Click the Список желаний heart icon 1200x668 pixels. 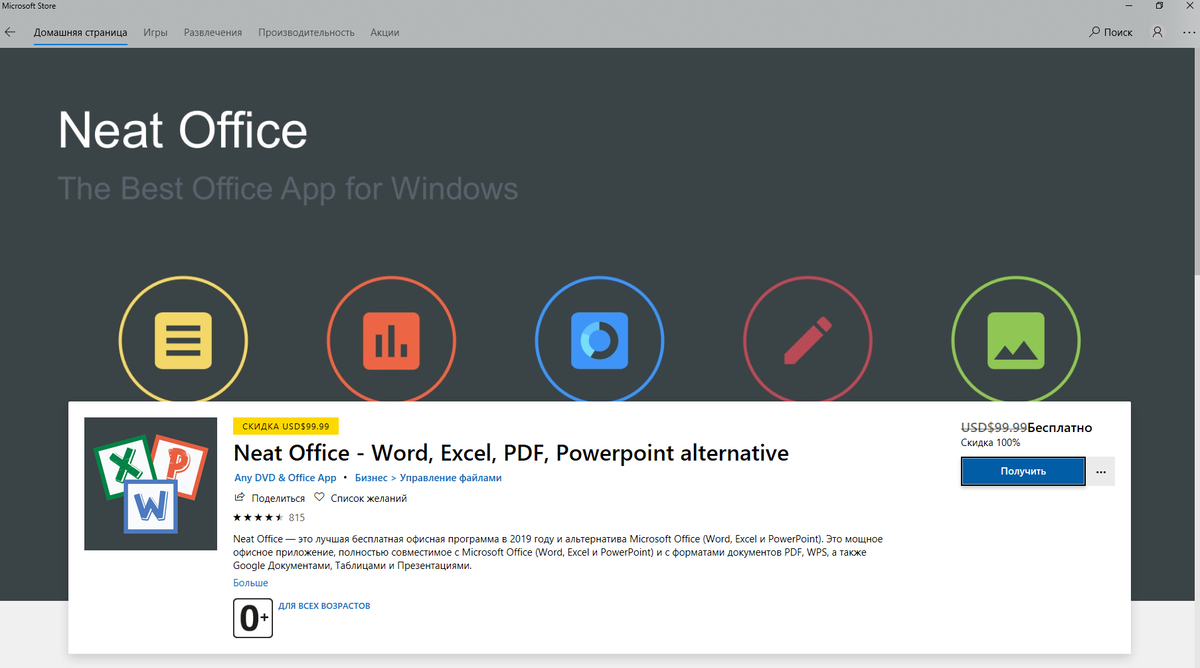(x=319, y=497)
